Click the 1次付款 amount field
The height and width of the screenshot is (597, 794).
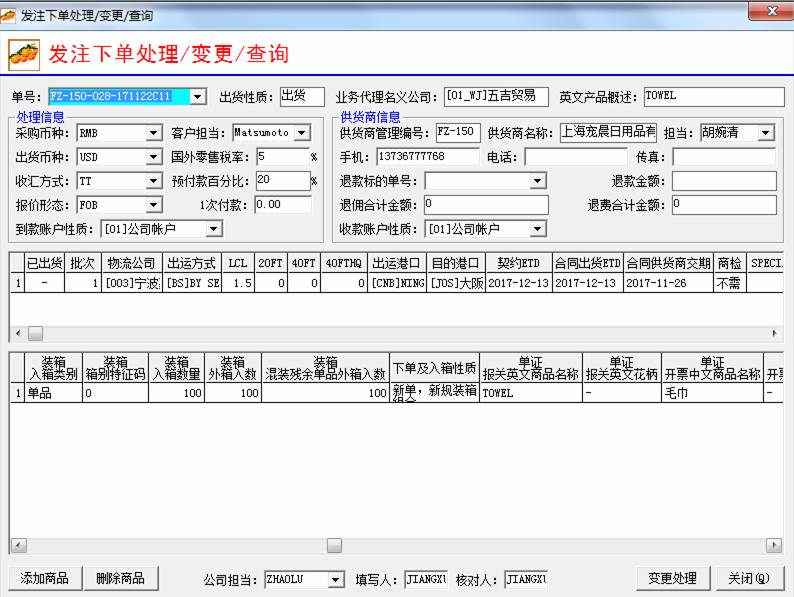pyautogui.click(x=283, y=205)
